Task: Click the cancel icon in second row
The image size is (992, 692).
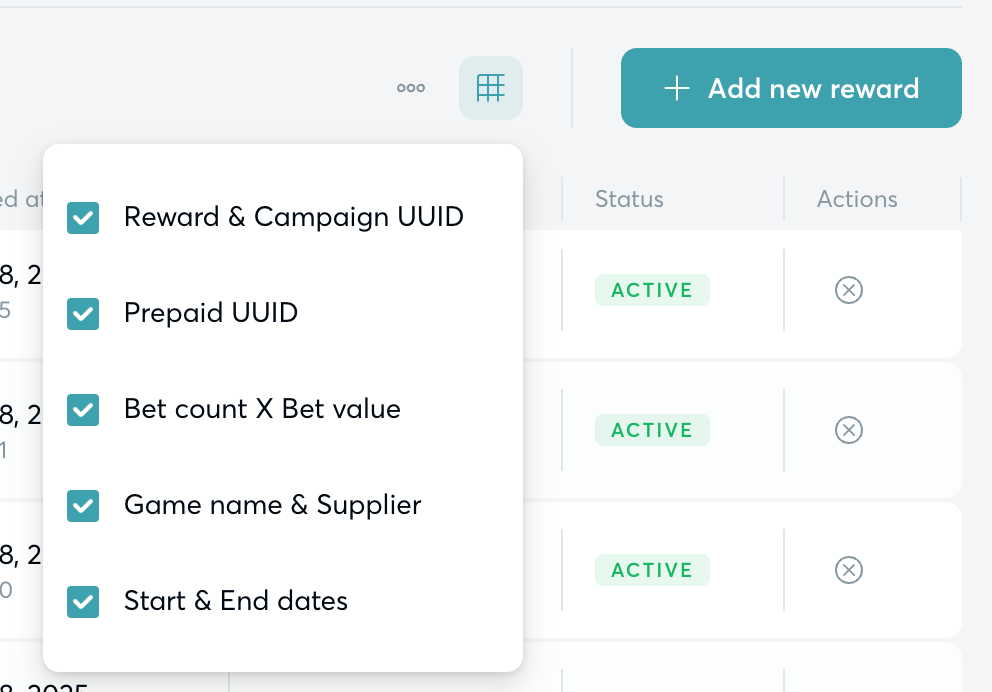Action: 848,430
